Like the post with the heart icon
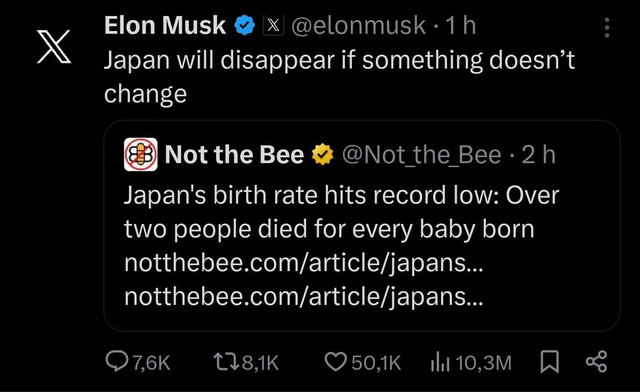The height and width of the screenshot is (392, 640). [x=335, y=362]
